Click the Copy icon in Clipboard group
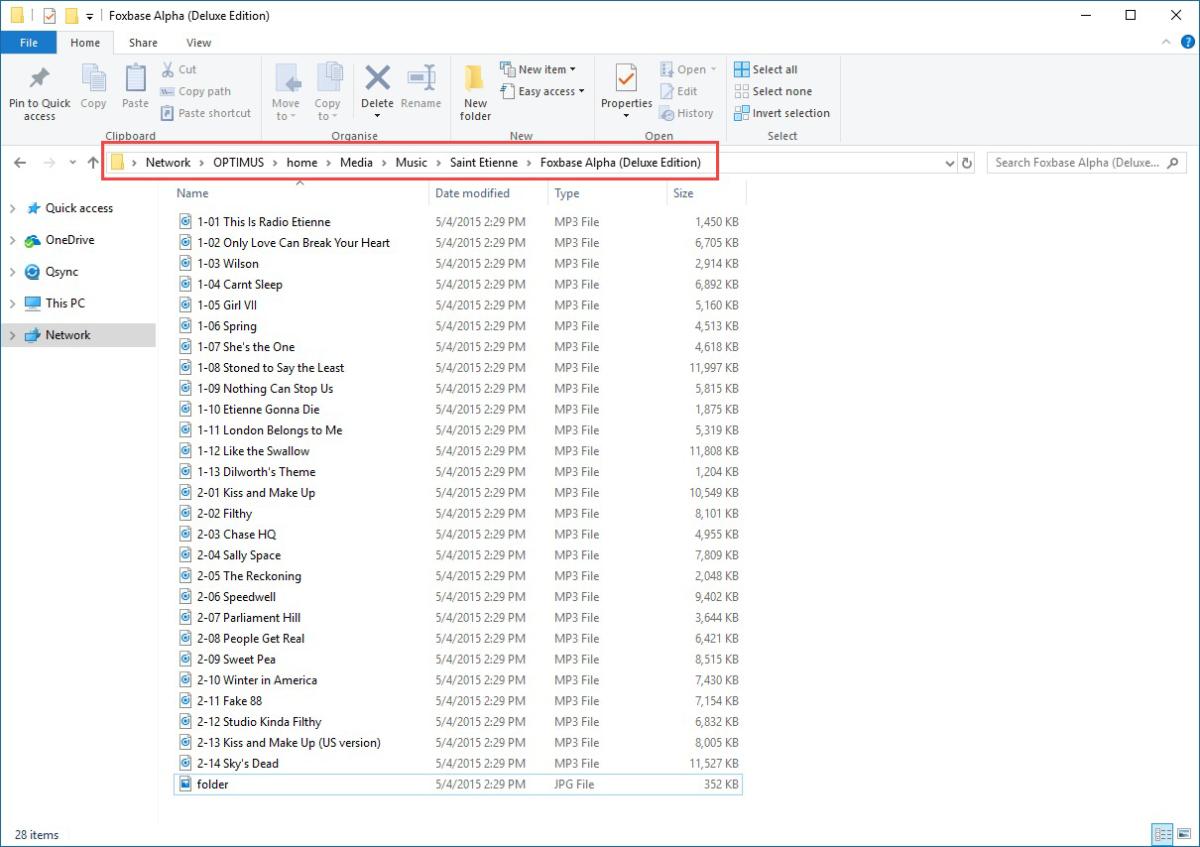 (x=93, y=78)
